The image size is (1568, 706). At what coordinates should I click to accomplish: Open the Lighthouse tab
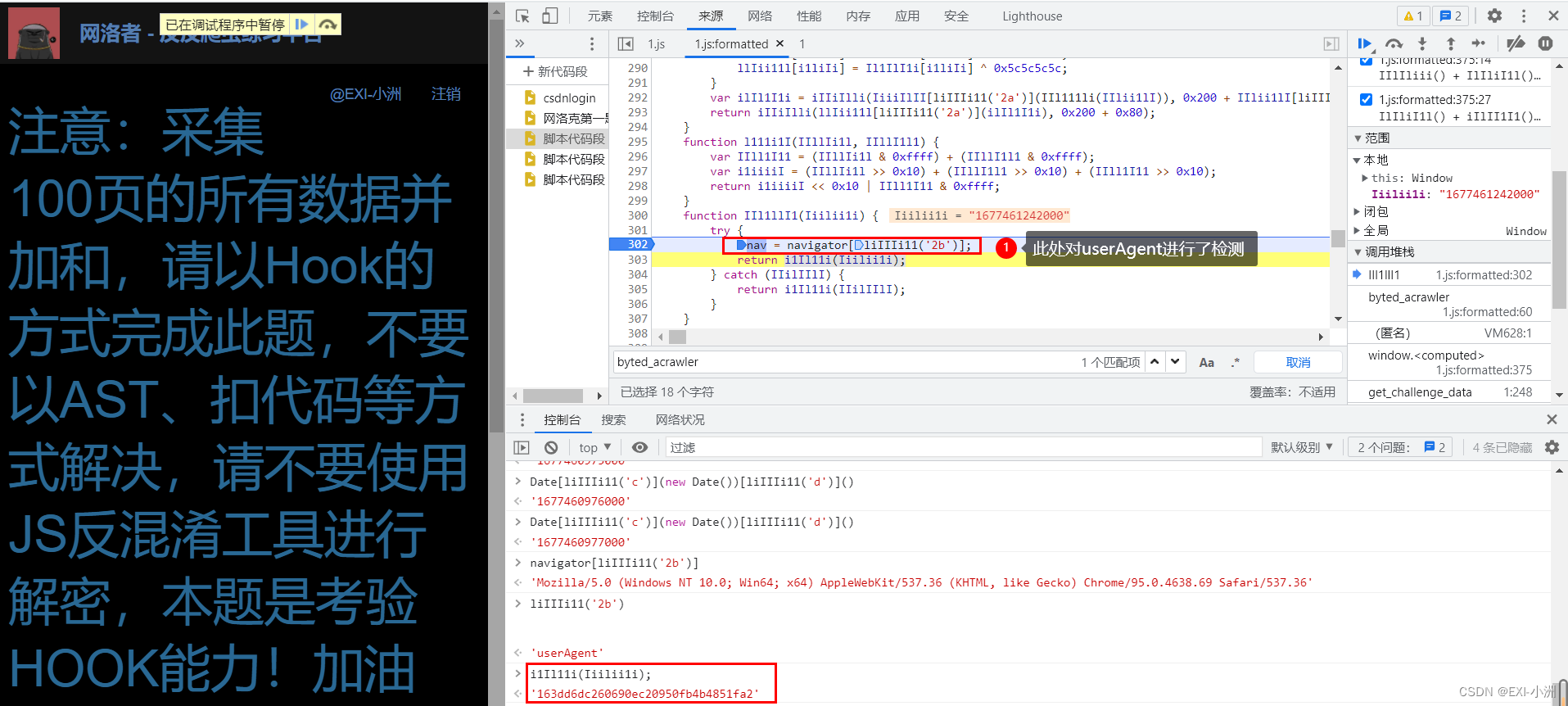pos(1032,16)
